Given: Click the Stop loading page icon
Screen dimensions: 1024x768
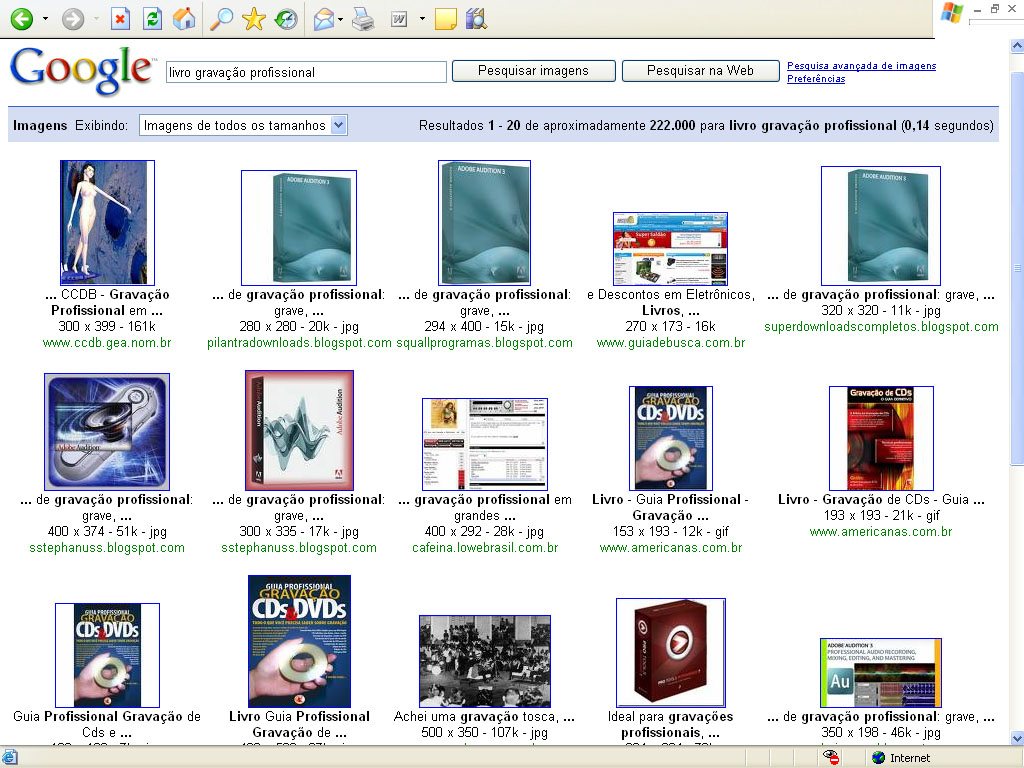Looking at the screenshot, I should [120, 19].
